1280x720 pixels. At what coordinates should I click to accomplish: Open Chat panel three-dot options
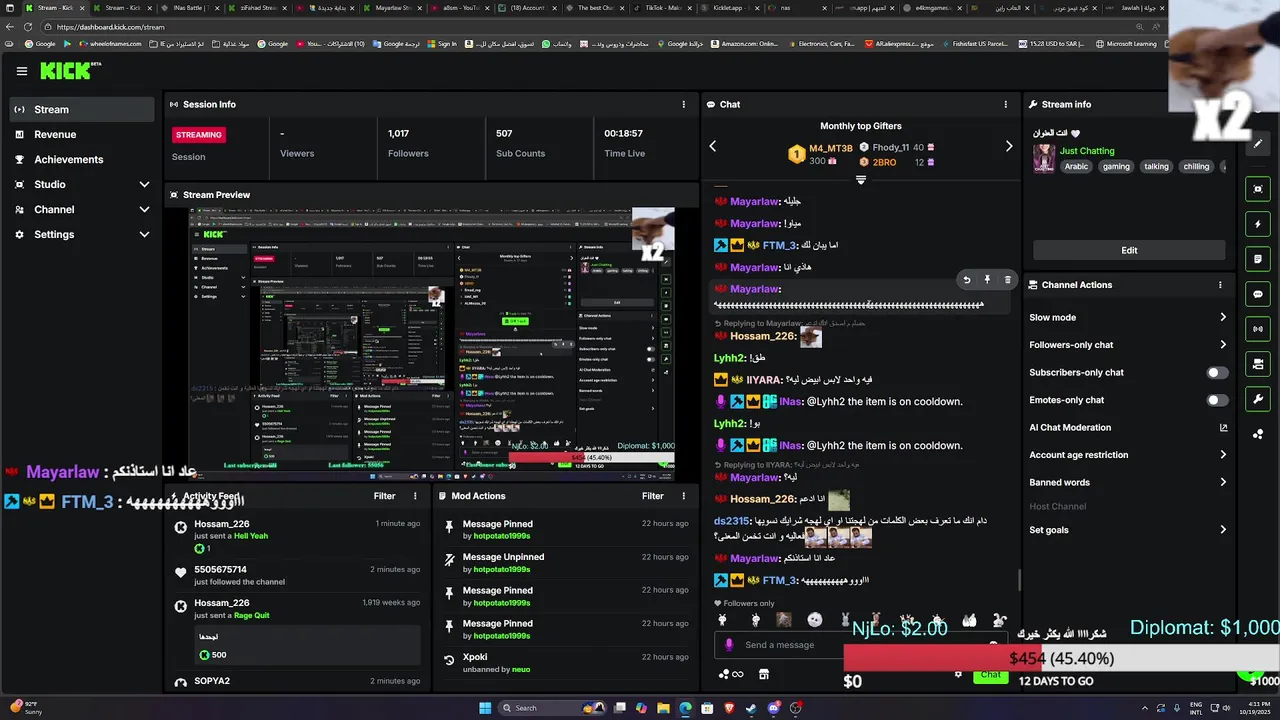(x=1006, y=104)
